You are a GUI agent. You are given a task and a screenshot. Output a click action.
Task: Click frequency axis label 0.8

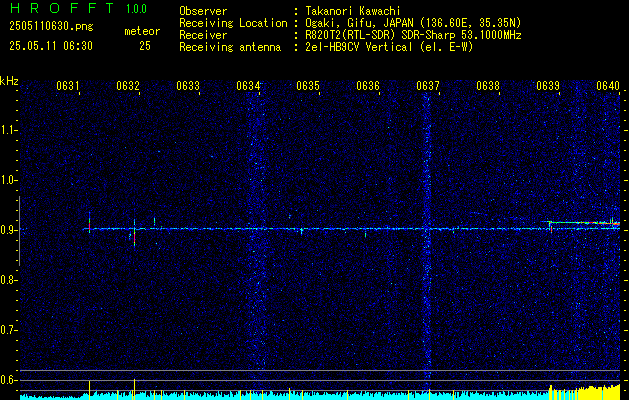7,280
